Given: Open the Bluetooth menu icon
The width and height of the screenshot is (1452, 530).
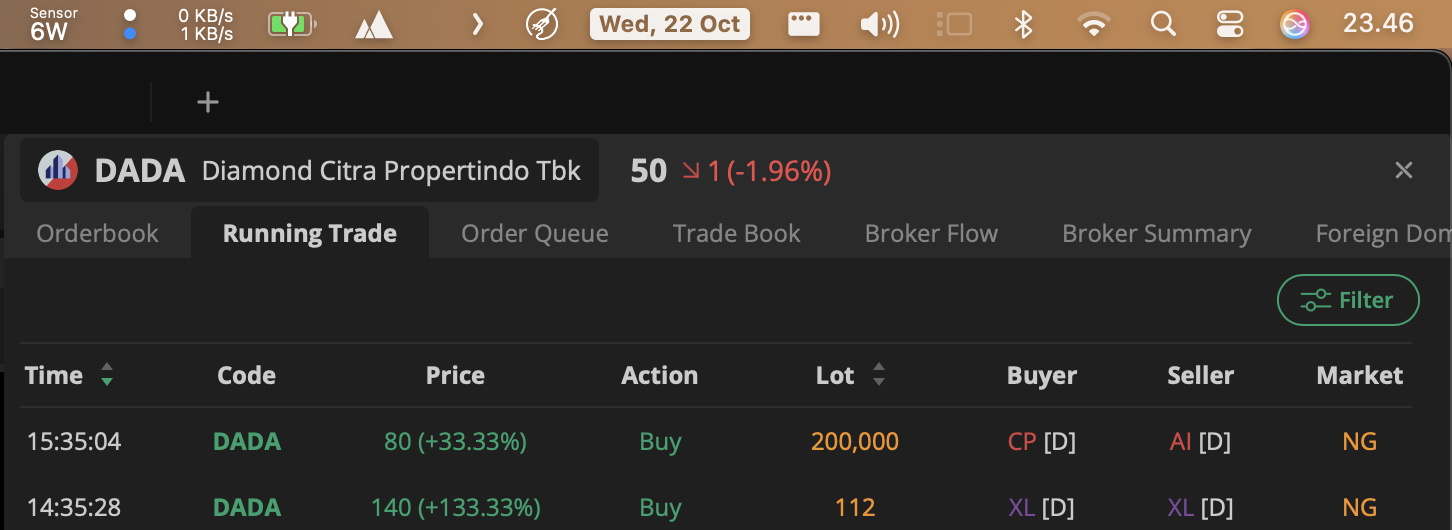Looking at the screenshot, I should click(x=1023, y=24).
